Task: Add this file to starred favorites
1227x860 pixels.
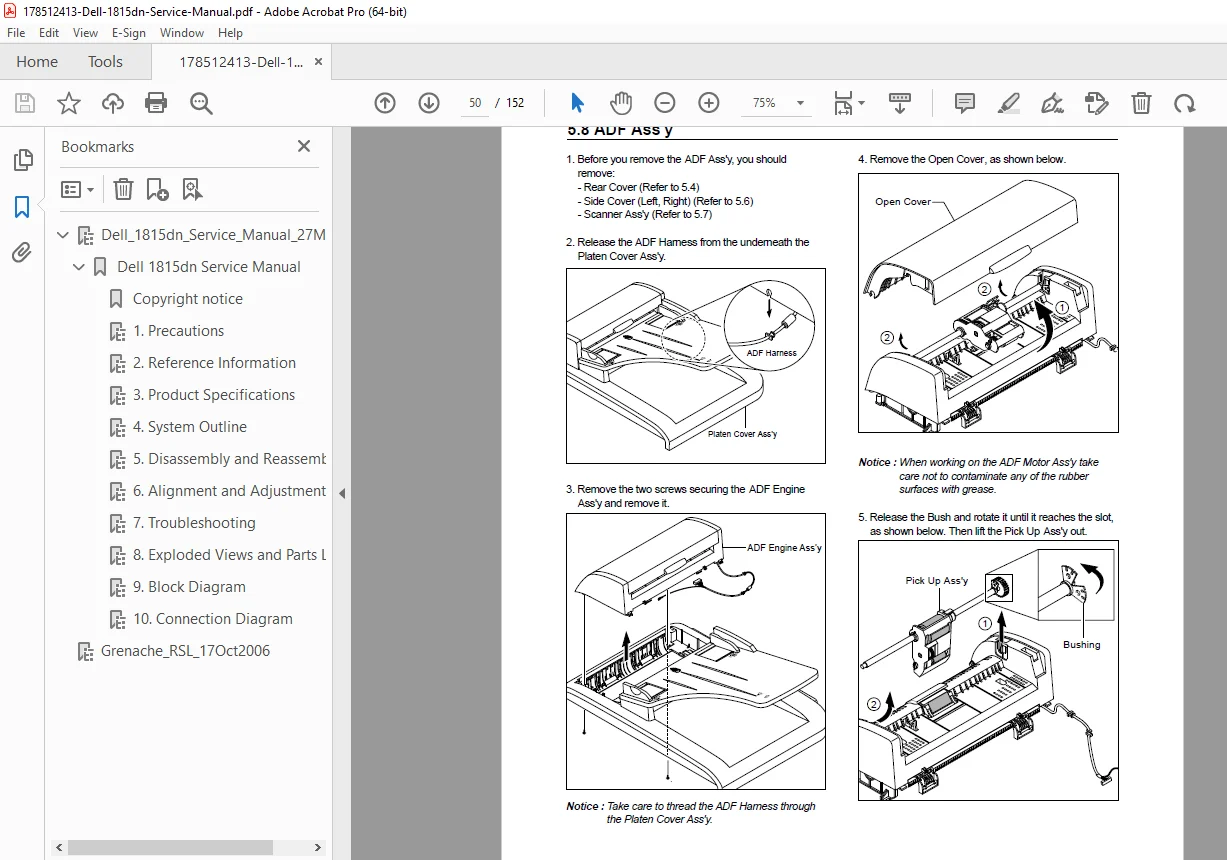Action: tap(69, 103)
